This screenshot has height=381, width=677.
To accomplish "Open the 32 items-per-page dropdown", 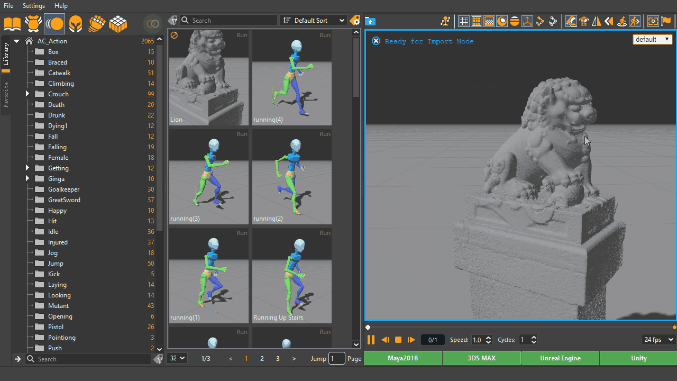I will tap(177, 358).
